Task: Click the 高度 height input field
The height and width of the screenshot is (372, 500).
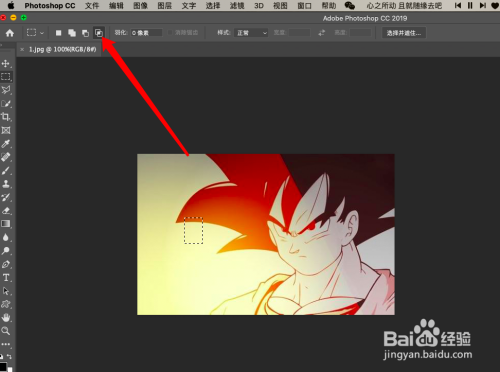Action: click(x=360, y=33)
